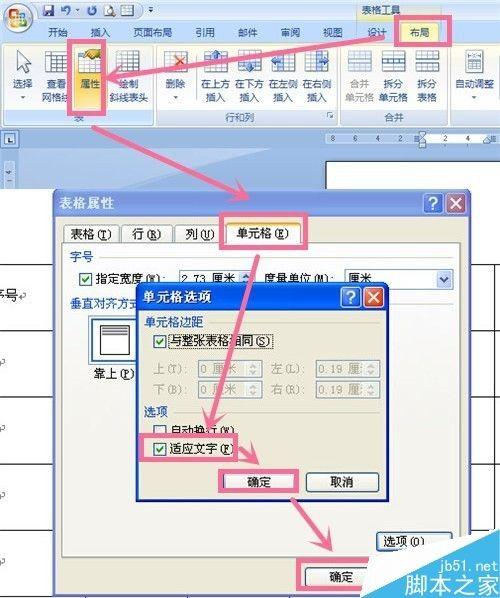The image size is (500, 598).
Task: Open the 选择 (Select) dropdown tool
Action: click(23, 76)
